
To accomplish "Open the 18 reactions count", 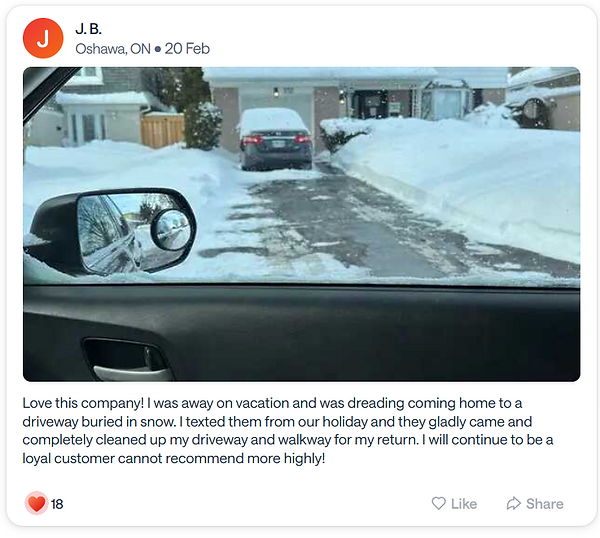I will pyautogui.click(x=57, y=504).
